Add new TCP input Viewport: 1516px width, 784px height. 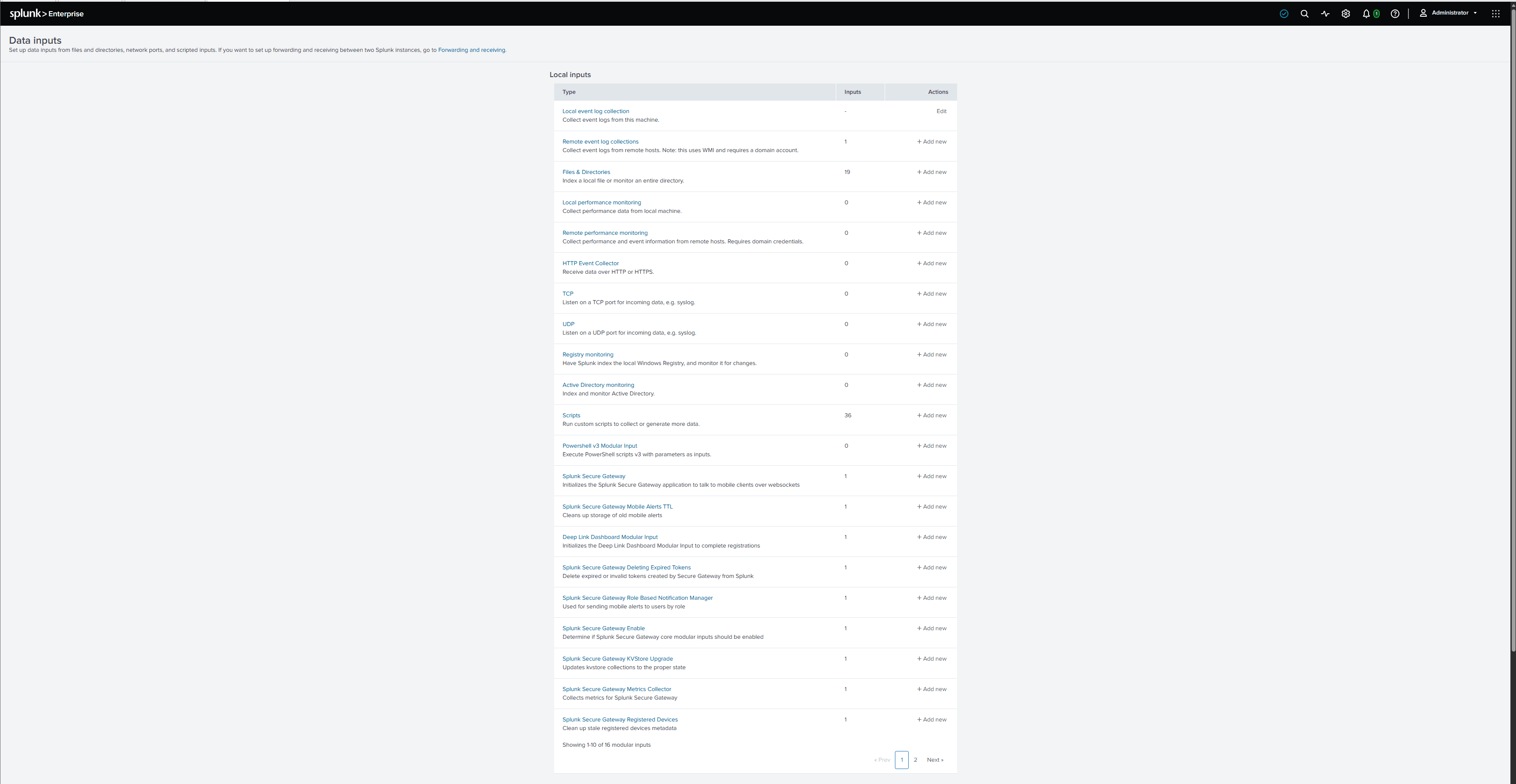[932, 293]
